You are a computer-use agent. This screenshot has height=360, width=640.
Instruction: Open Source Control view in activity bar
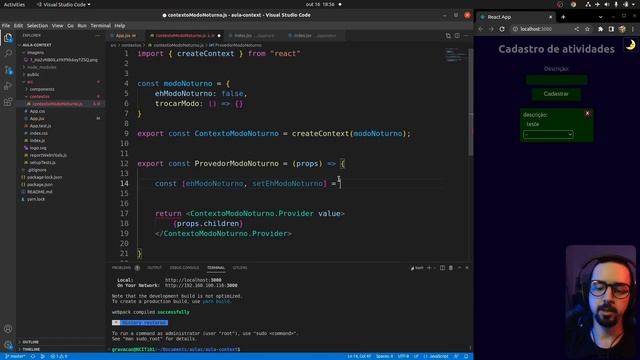(8, 70)
